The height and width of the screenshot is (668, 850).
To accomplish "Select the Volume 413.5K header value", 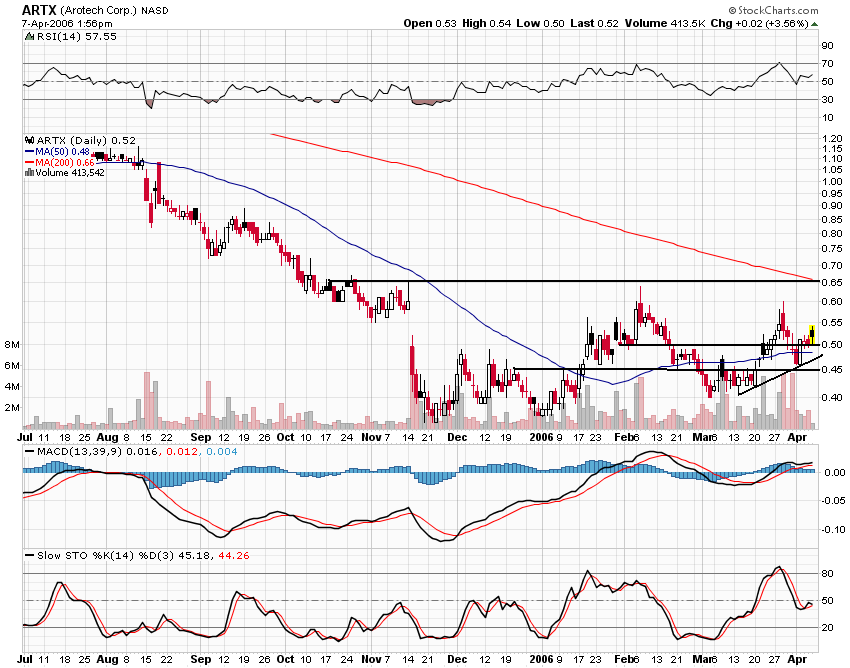I will (666, 23).
